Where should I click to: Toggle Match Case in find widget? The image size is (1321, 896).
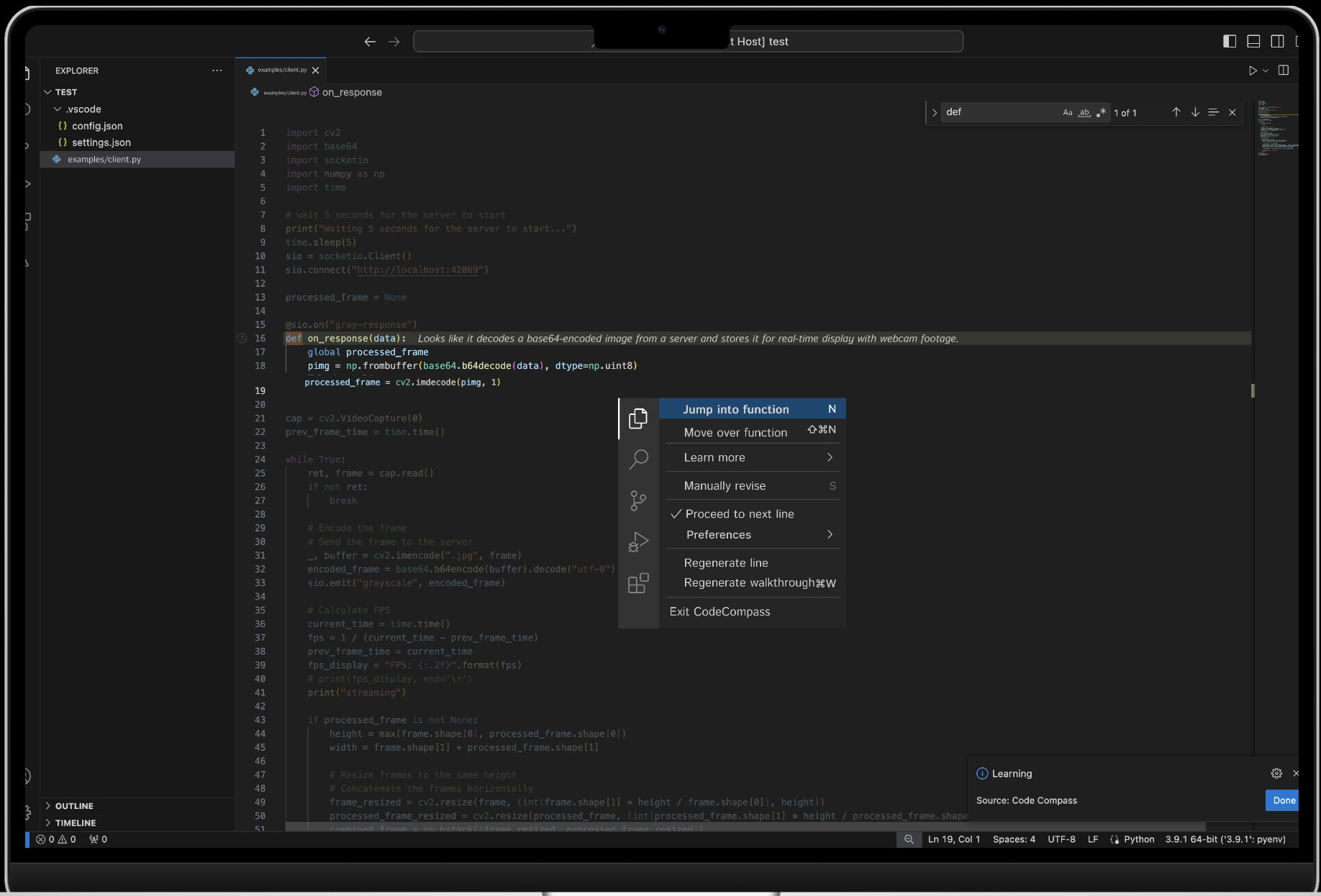[x=1068, y=112]
